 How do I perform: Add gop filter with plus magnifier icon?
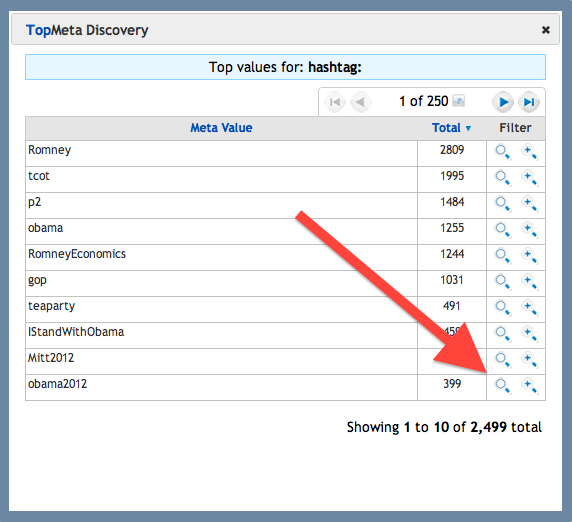point(529,282)
